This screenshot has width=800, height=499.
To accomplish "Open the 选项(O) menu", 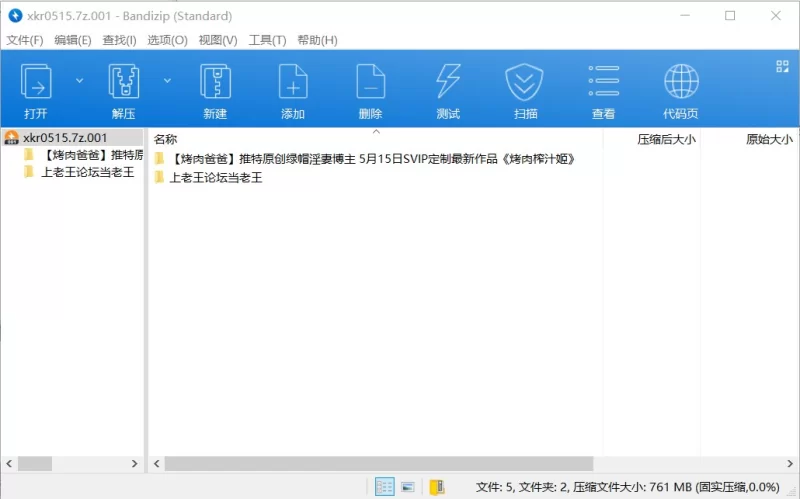I will 167,40.
